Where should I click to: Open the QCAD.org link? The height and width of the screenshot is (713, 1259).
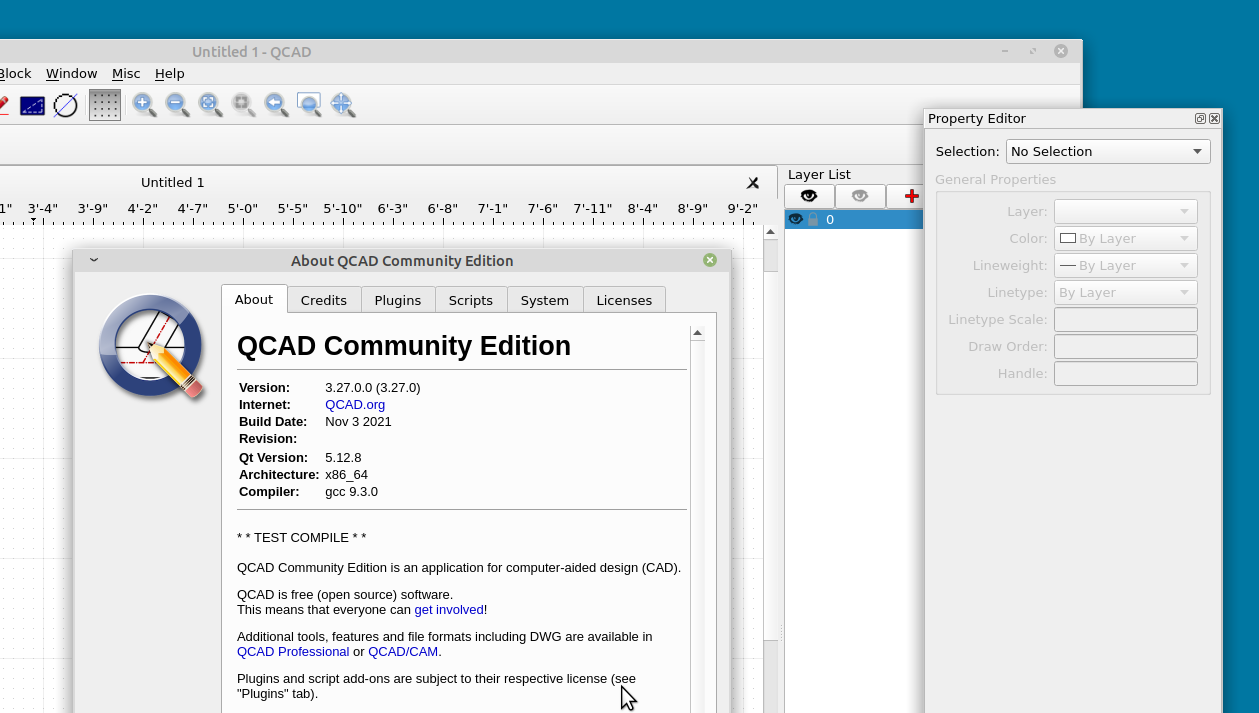point(355,404)
